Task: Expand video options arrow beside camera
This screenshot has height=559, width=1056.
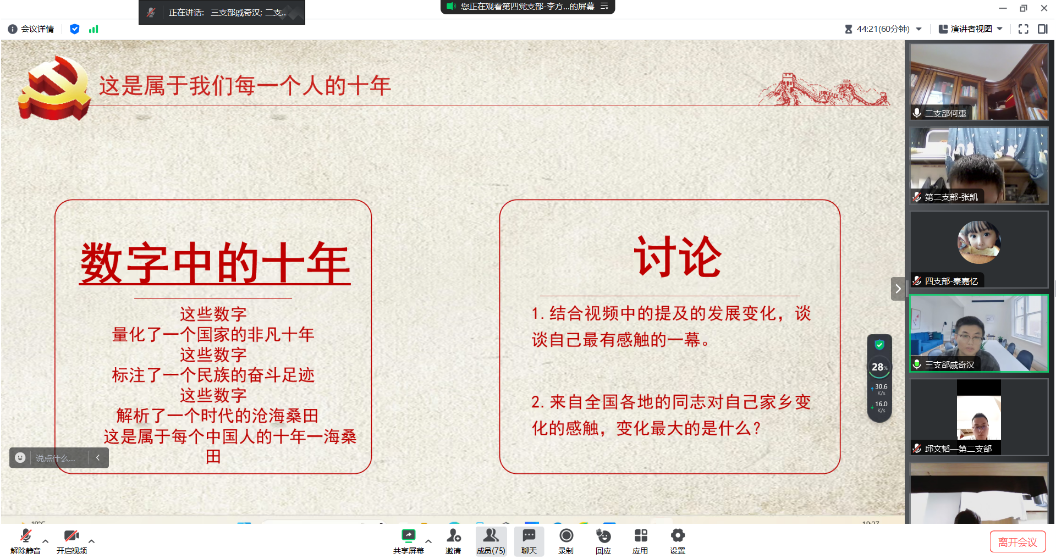Action: tap(91, 540)
